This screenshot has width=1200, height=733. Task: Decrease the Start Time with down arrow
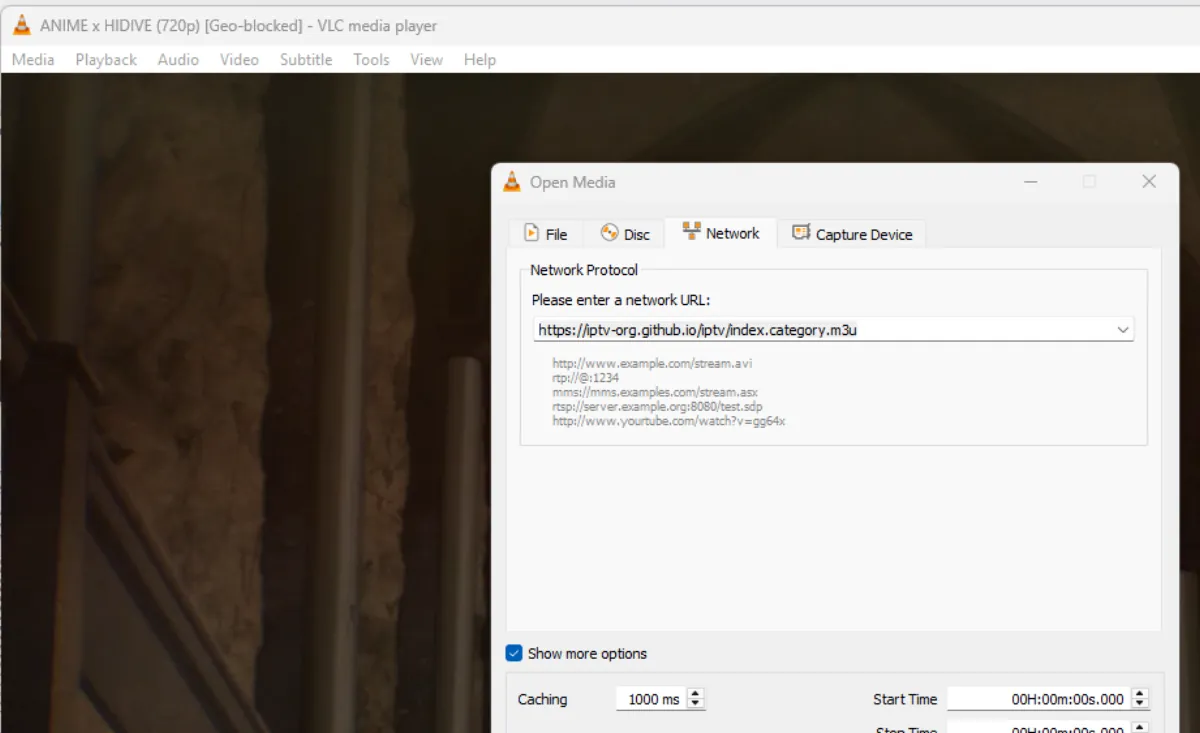[x=1139, y=704]
